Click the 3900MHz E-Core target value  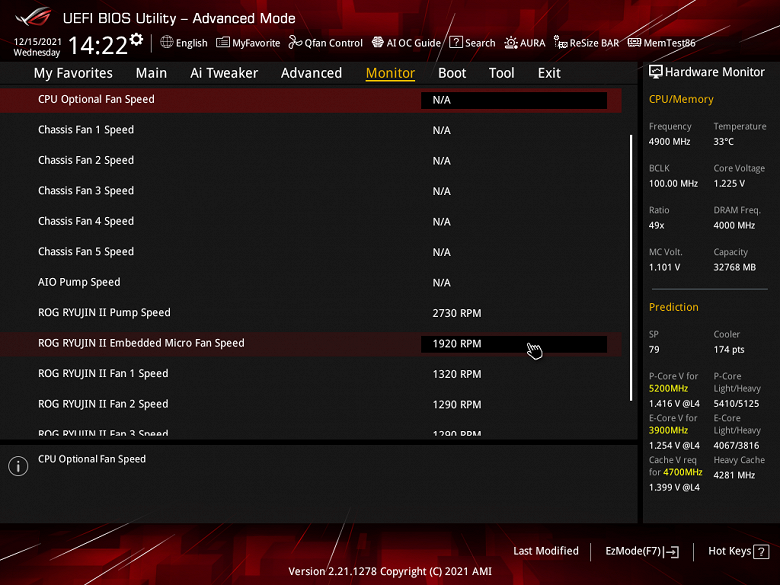coord(669,430)
